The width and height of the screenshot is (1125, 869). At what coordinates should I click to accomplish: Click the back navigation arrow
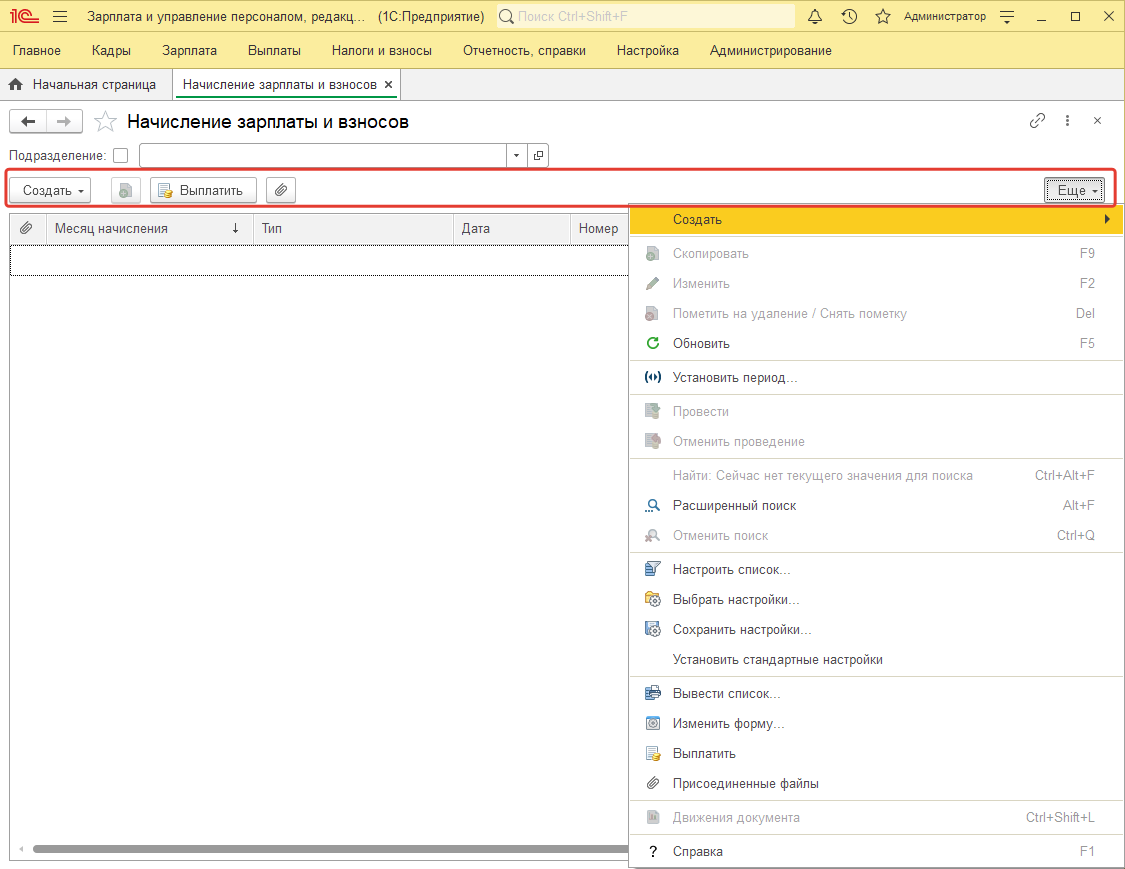point(28,122)
